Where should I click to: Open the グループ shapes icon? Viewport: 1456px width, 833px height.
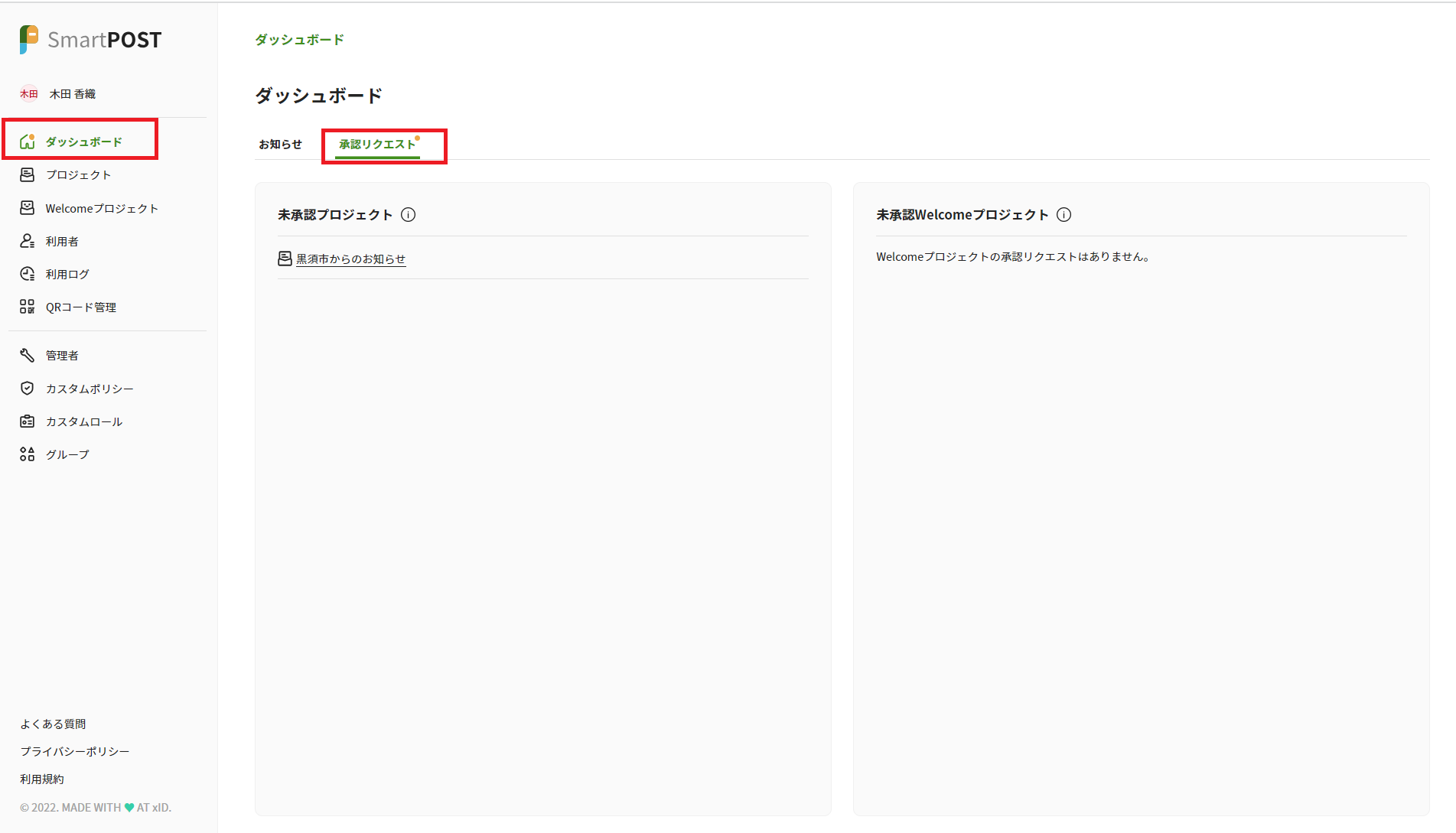point(28,454)
